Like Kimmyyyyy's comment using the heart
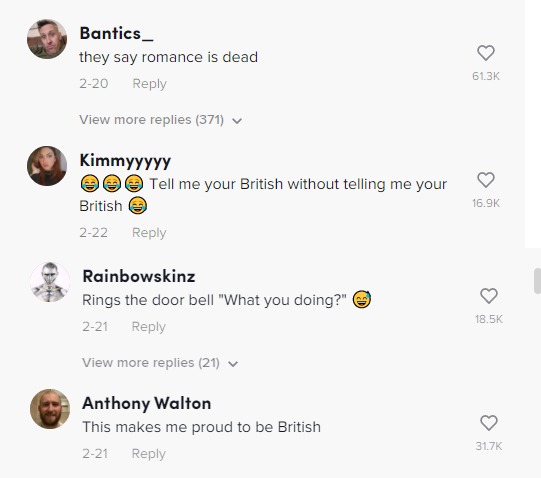The image size is (541, 478). 486,180
